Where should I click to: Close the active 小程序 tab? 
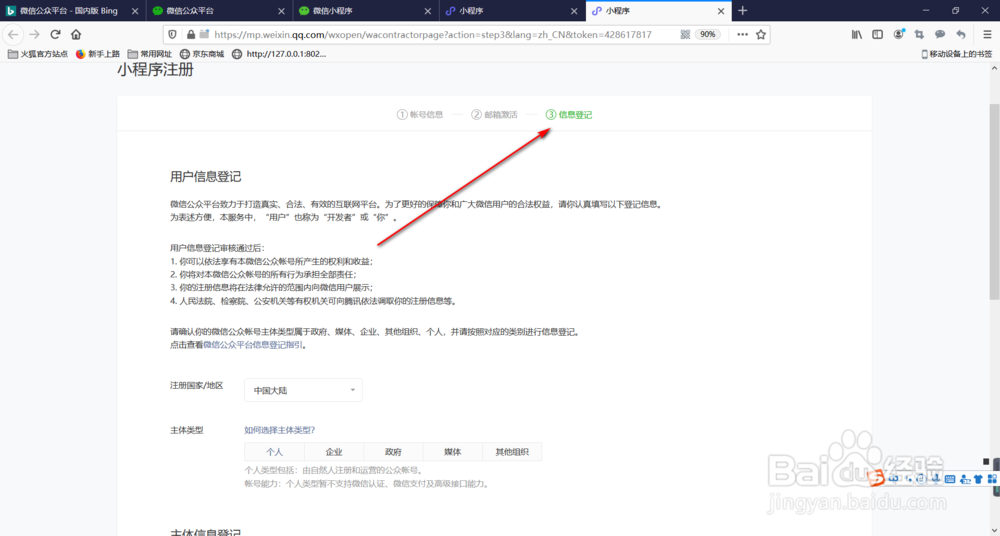pos(721,11)
